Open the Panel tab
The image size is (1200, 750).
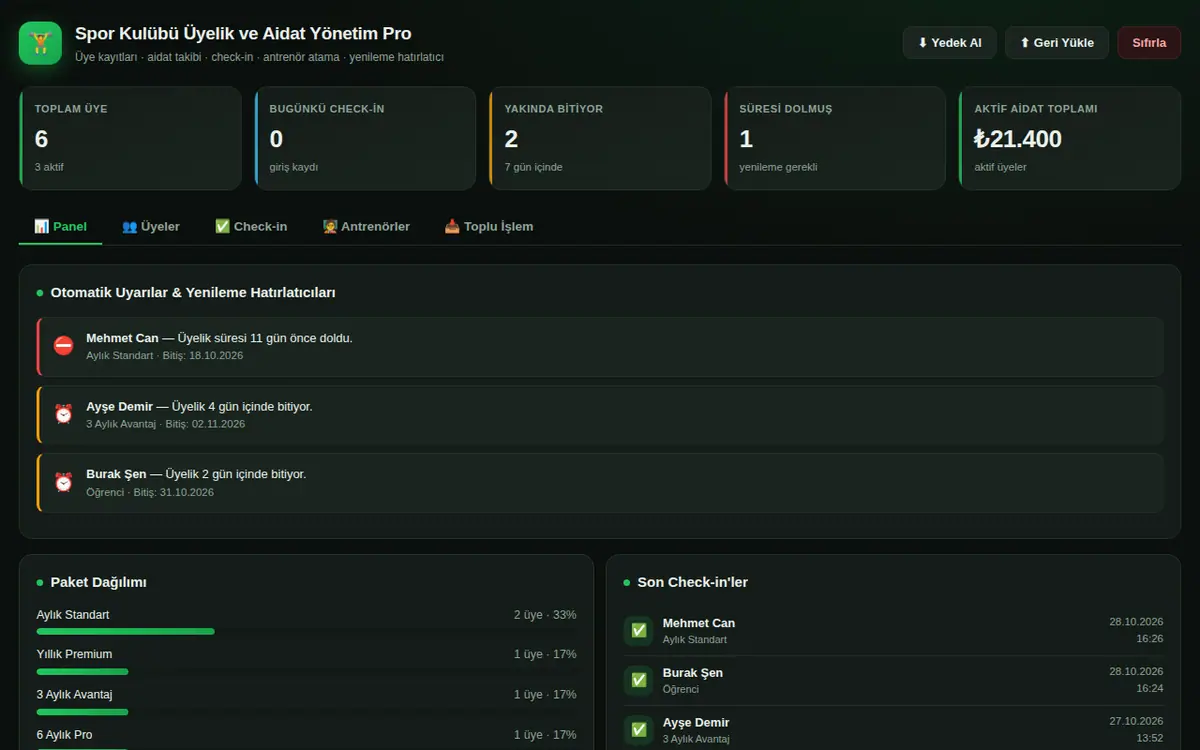tap(60, 226)
